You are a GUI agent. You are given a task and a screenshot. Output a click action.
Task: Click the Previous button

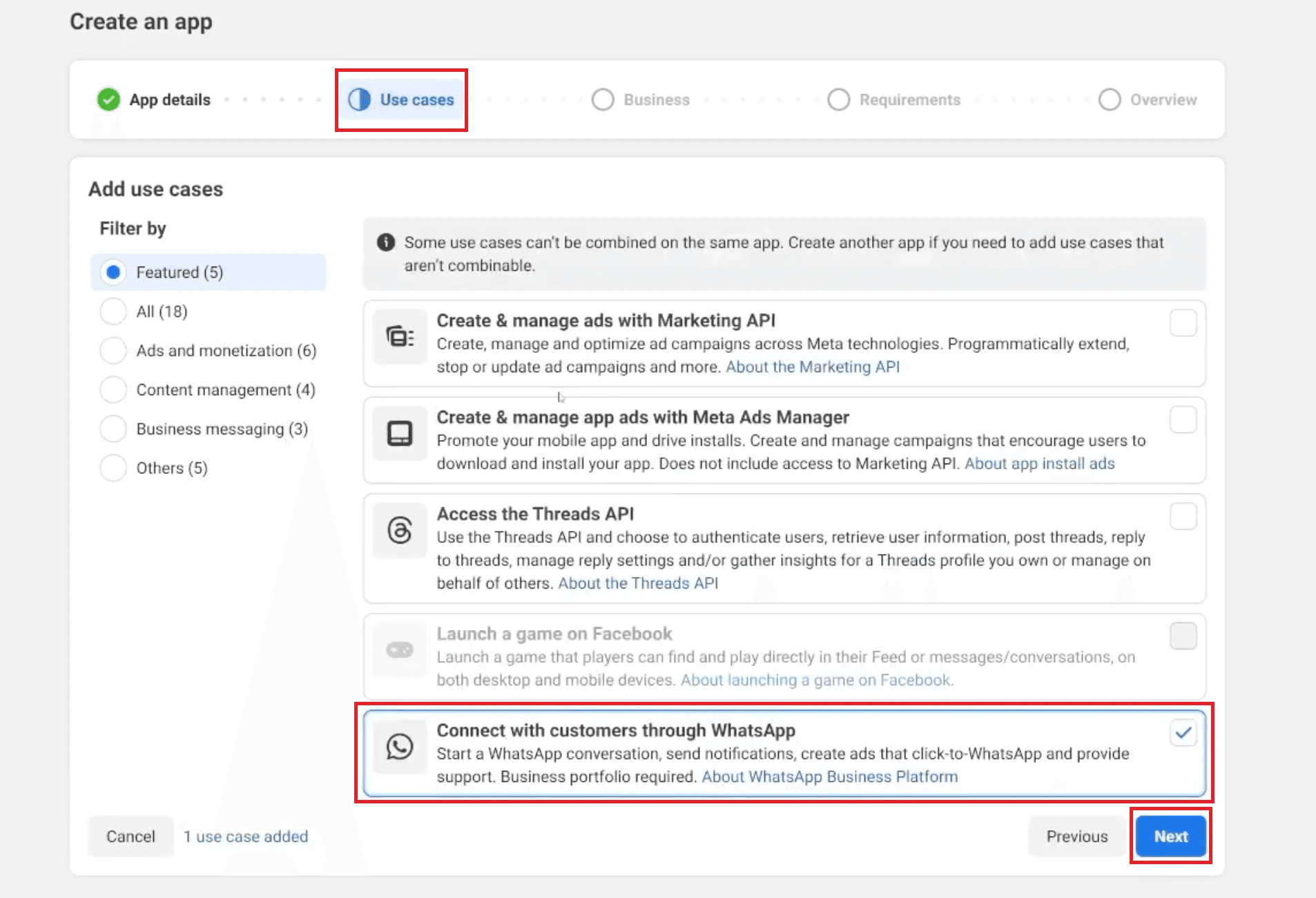pos(1077,836)
